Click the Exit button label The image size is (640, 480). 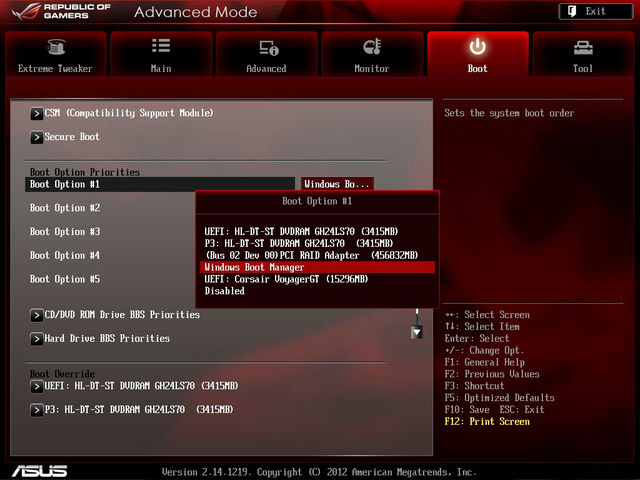pos(596,11)
